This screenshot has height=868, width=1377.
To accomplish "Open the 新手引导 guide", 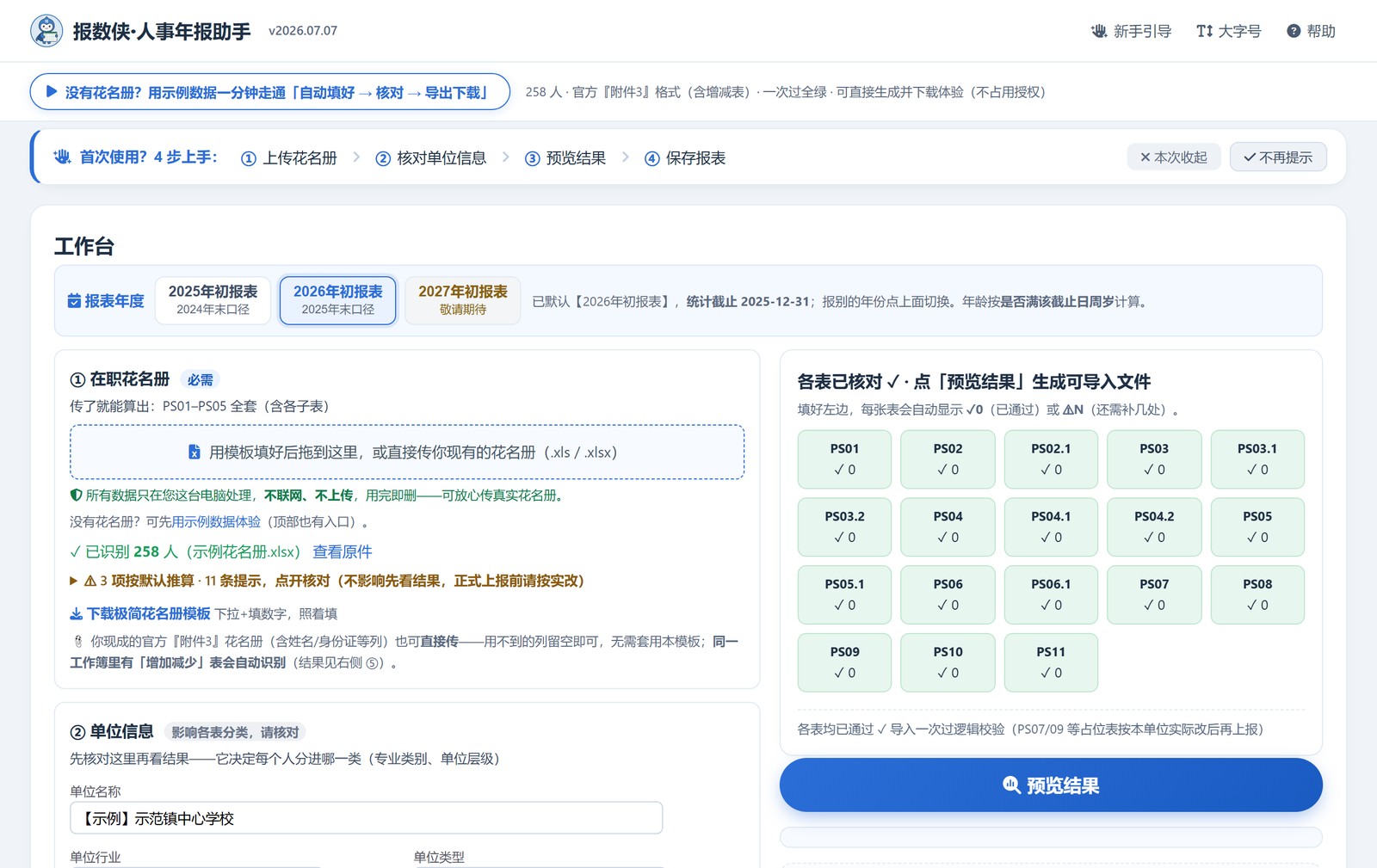I will click(1131, 31).
